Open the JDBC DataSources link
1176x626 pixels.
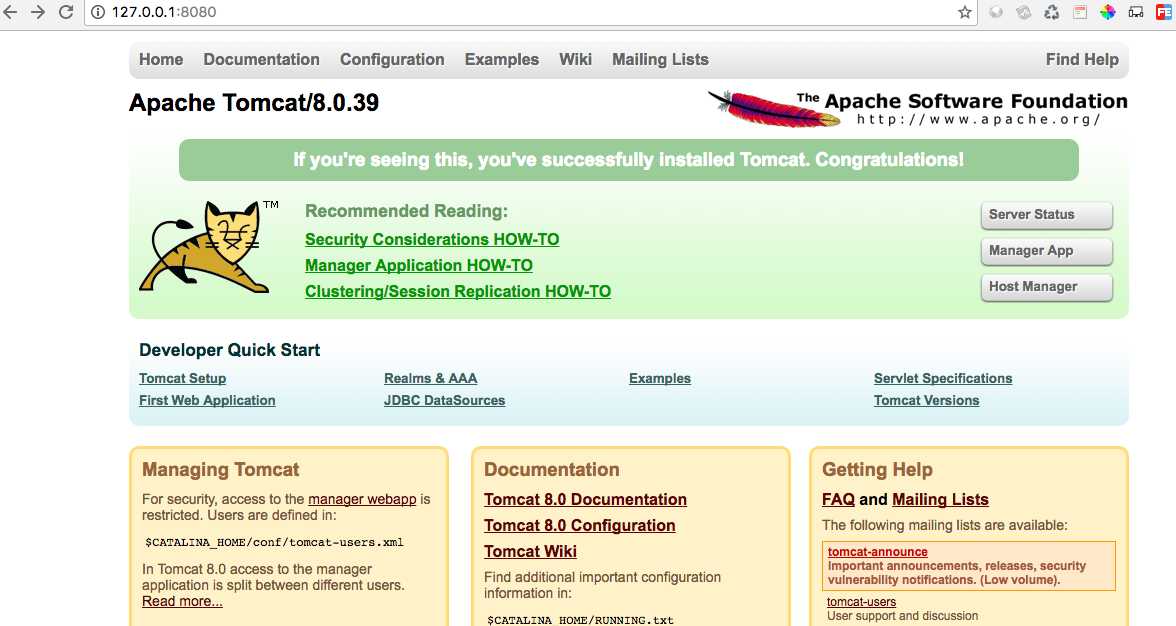point(444,400)
